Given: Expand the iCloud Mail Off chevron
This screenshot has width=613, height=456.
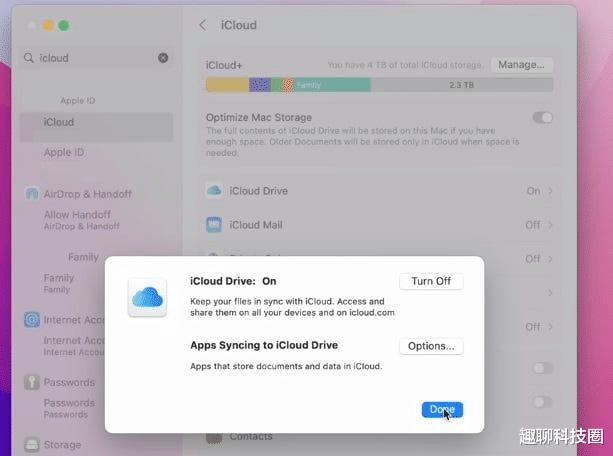Looking at the screenshot, I should (550, 225).
